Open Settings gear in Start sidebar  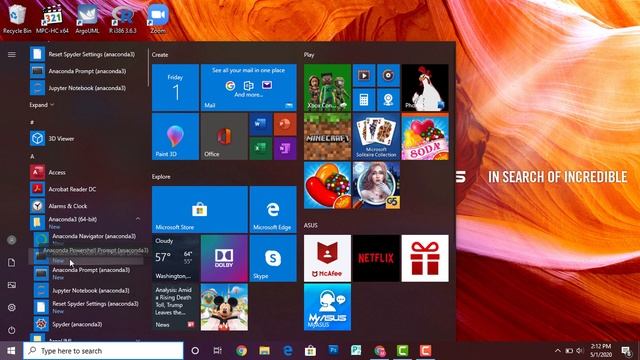[11, 307]
